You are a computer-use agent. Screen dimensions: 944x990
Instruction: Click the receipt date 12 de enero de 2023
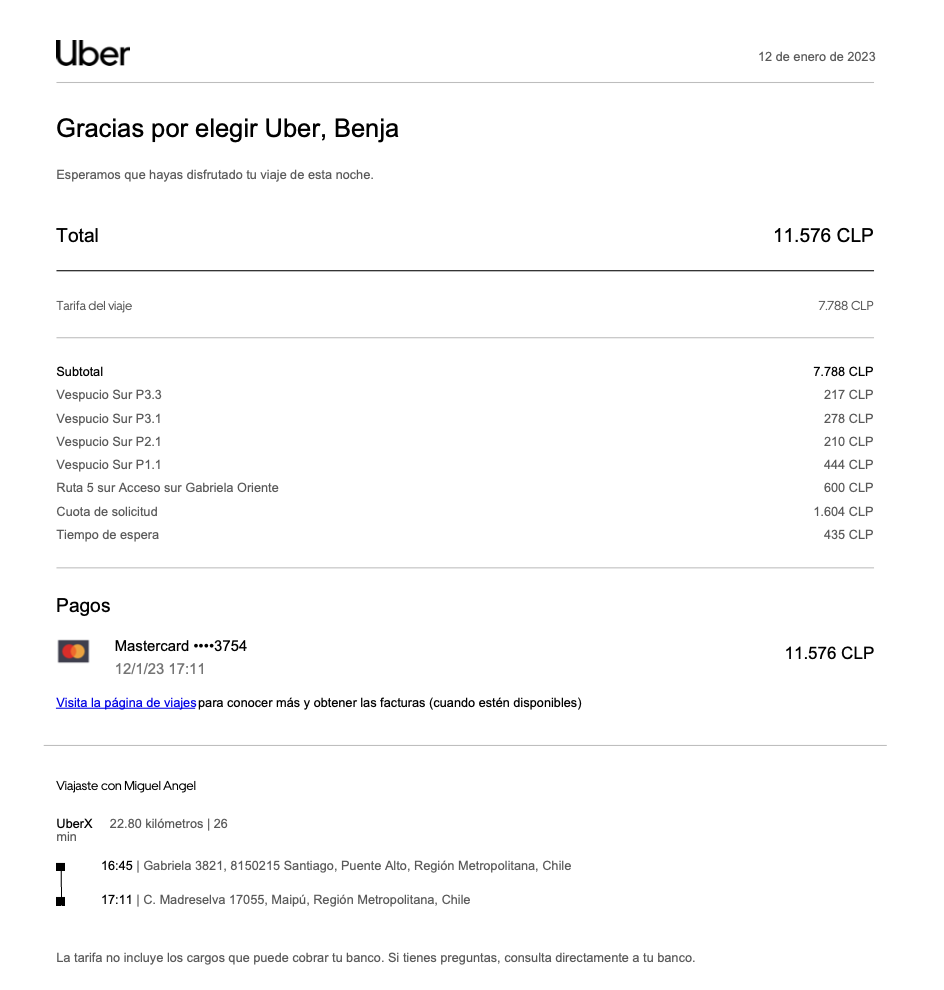[816, 57]
